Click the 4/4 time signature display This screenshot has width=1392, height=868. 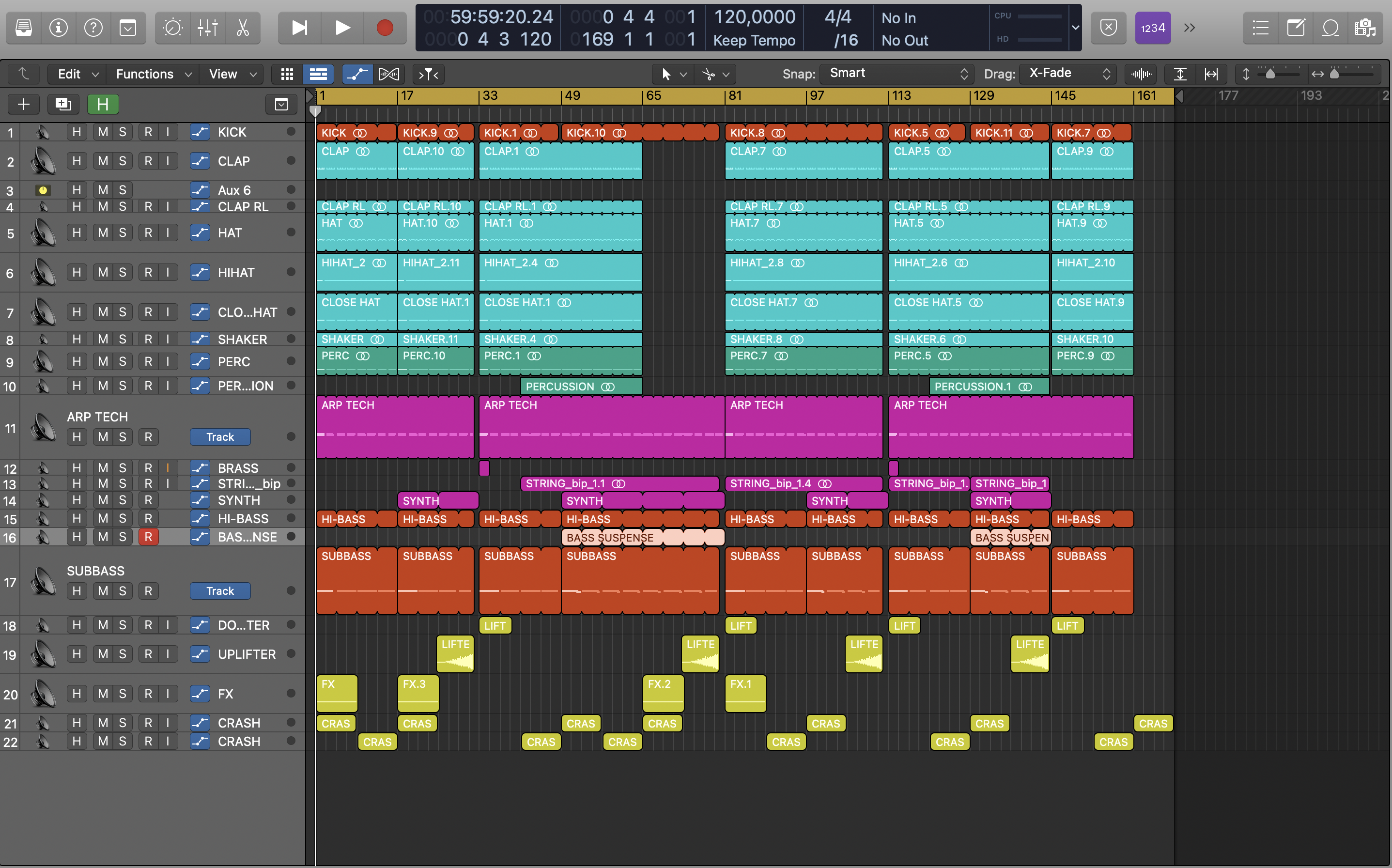(838, 16)
